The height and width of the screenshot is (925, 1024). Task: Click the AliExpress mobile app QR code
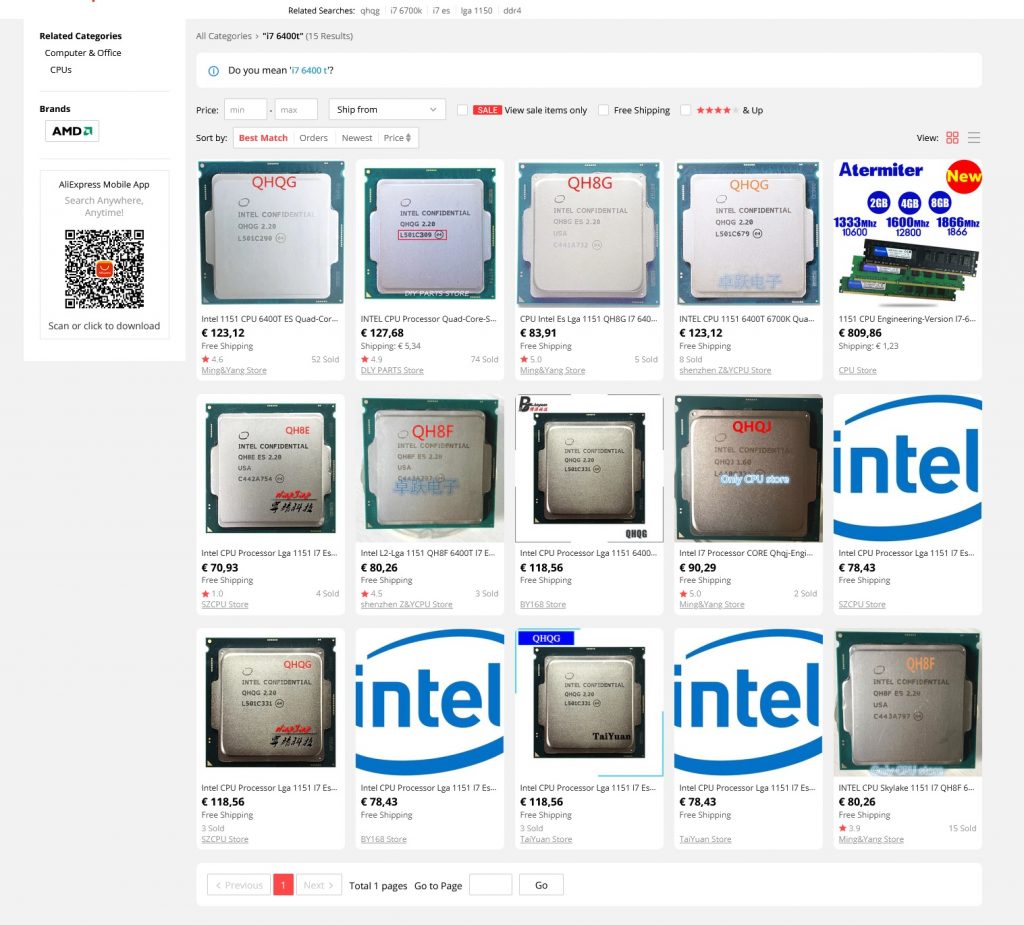coord(104,268)
